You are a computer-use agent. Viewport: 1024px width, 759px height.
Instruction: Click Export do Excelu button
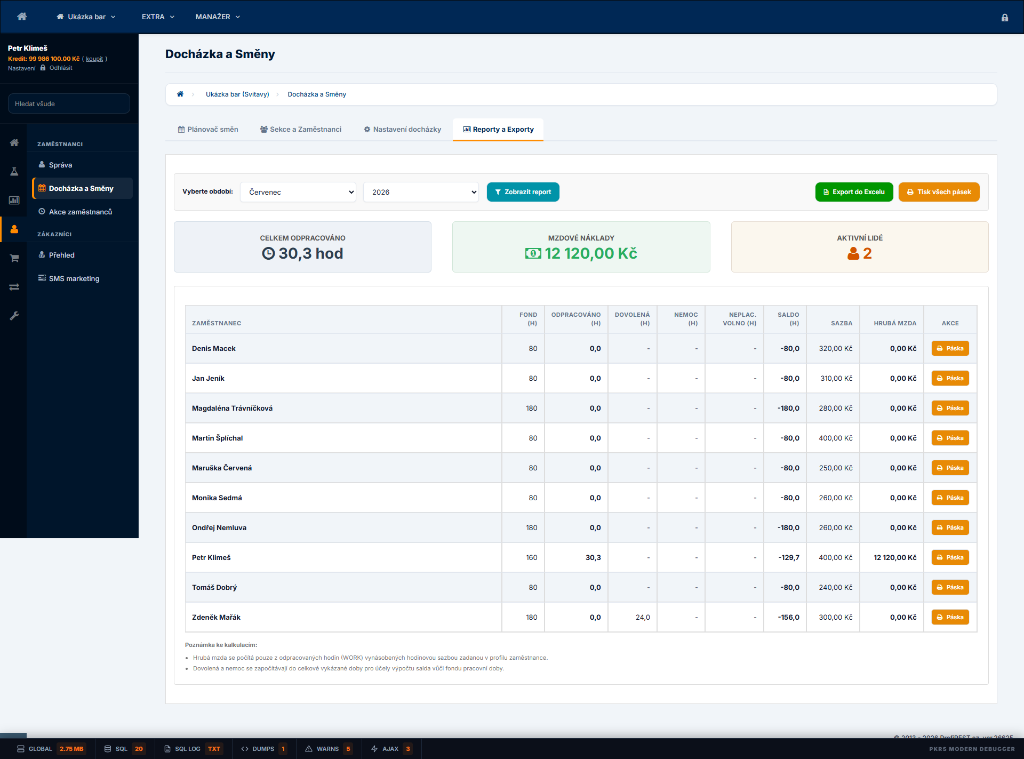click(x=854, y=192)
